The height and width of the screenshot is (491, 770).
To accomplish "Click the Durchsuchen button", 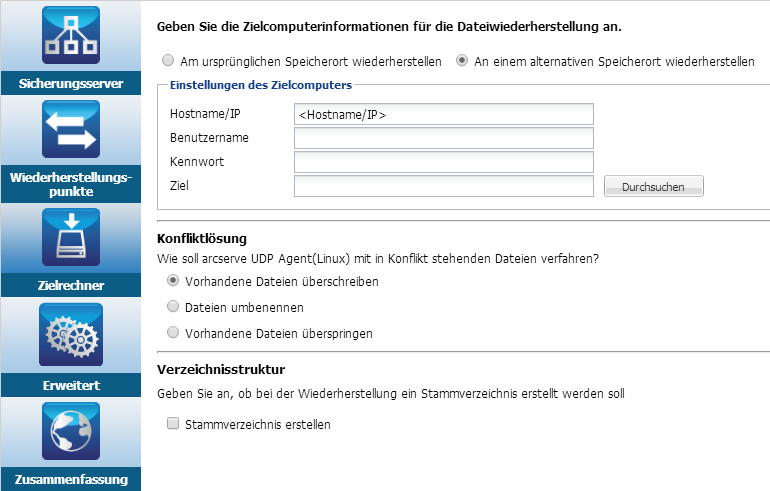I will pos(654,187).
